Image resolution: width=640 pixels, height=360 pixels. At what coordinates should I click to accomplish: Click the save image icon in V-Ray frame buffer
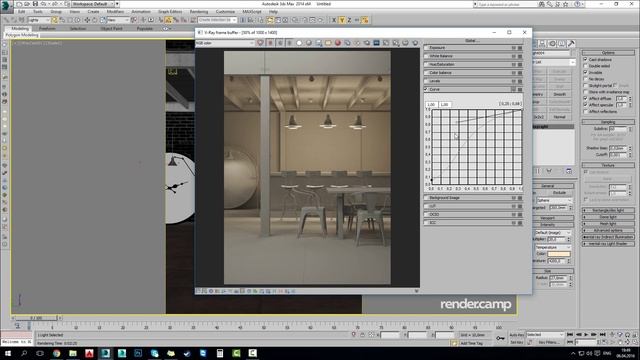pyautogui.click(x=318, y=43)
